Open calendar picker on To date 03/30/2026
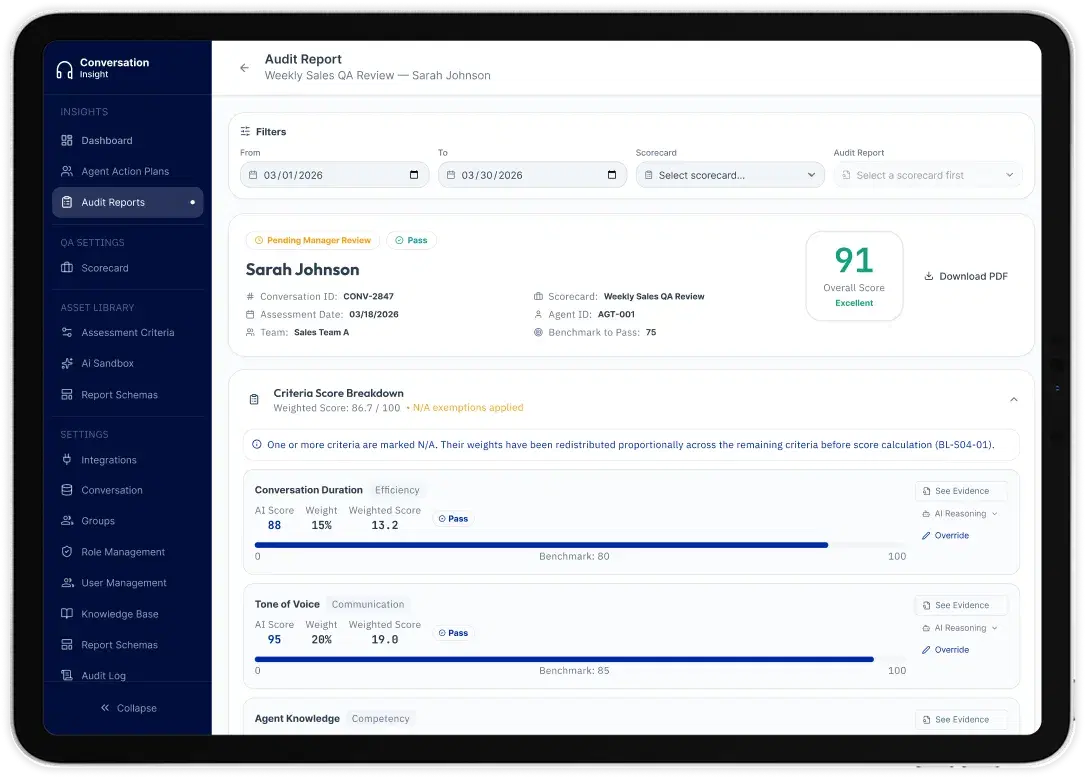 pos(612,175)
